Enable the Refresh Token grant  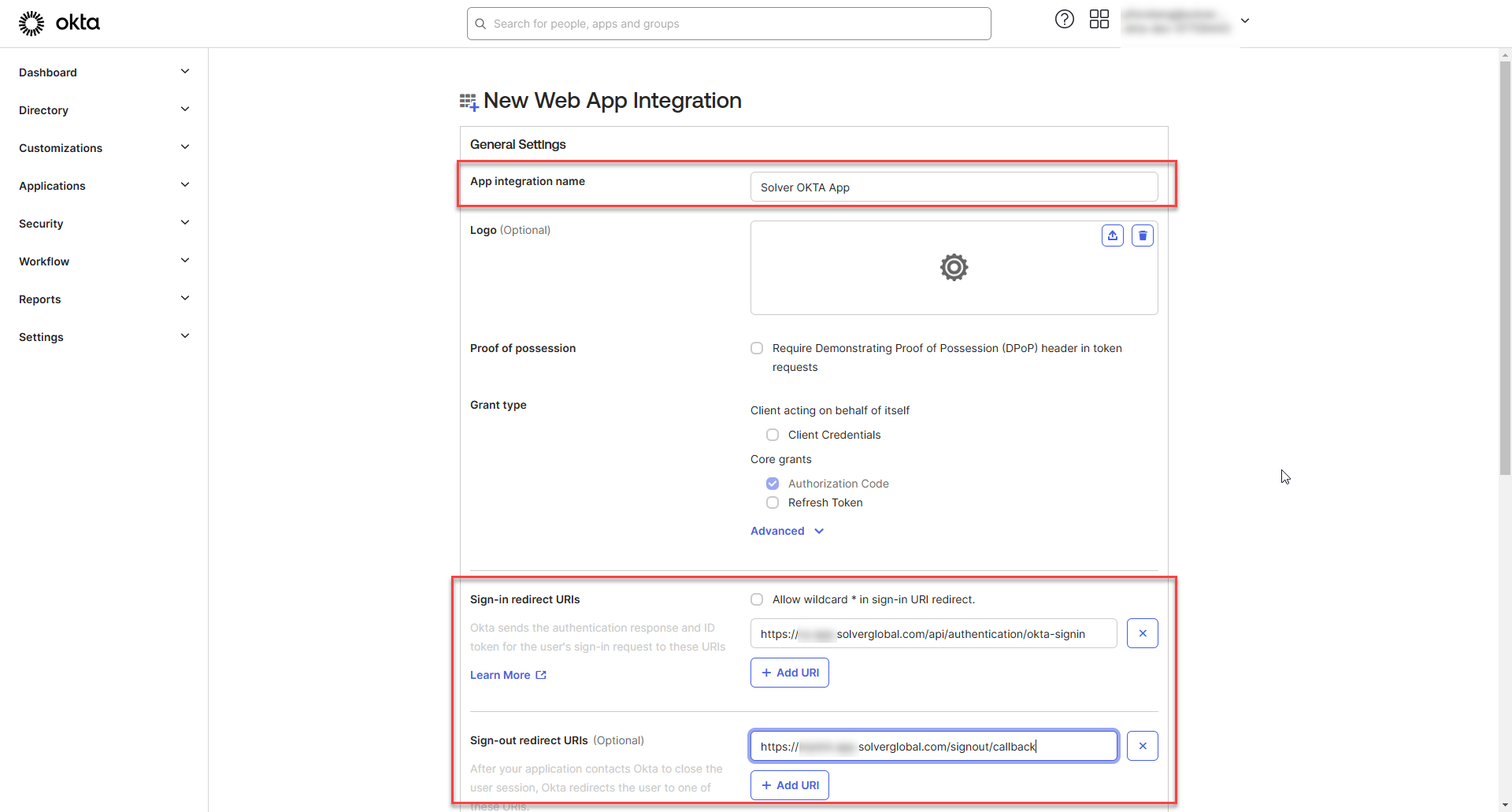coord(773,502)
